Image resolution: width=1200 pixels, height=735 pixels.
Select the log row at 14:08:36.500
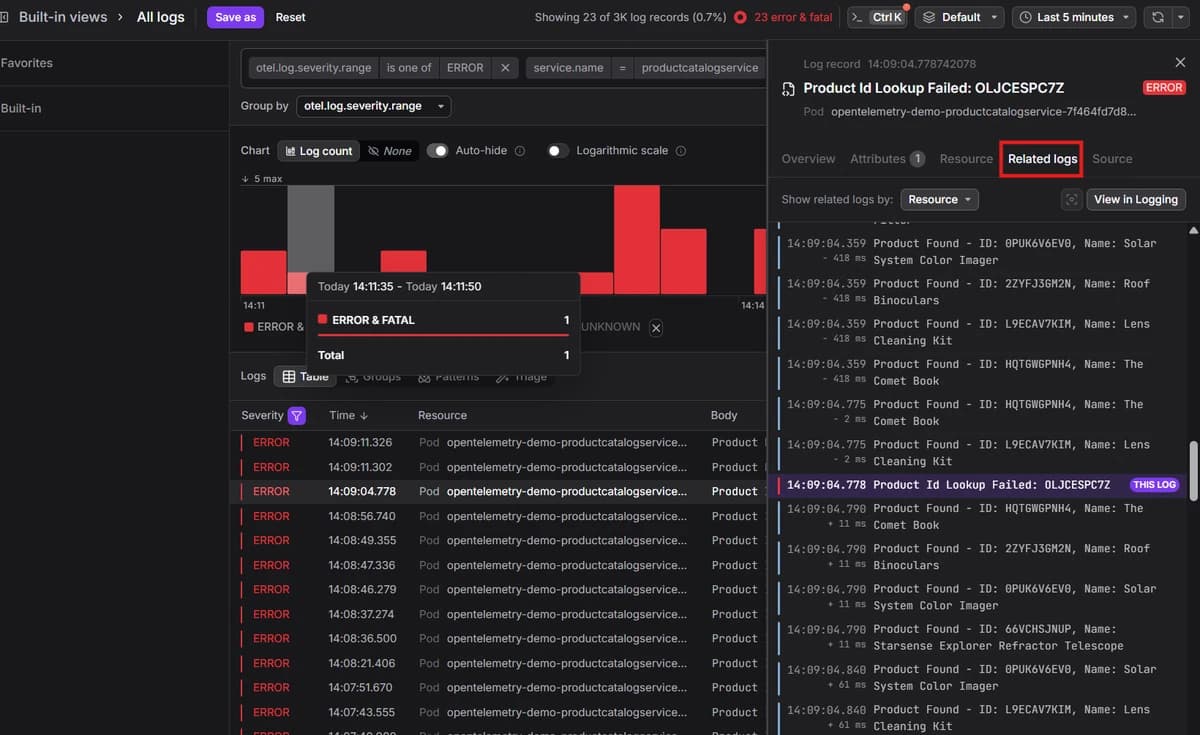pos(498,638)
